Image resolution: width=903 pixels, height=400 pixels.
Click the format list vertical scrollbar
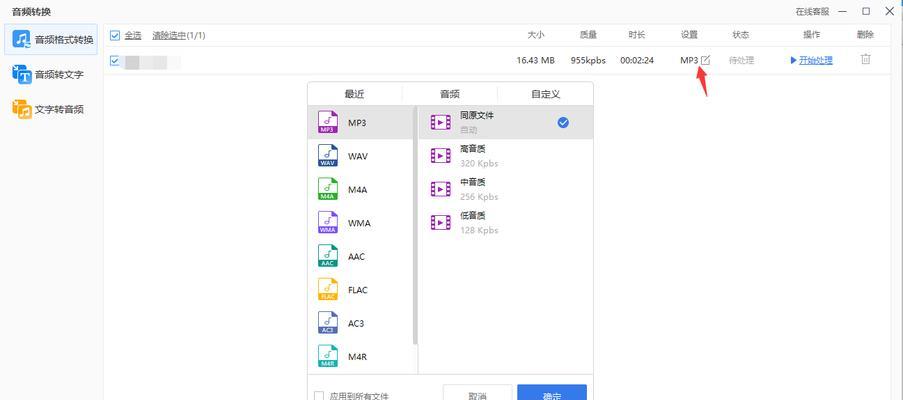[x=415, y=224]
